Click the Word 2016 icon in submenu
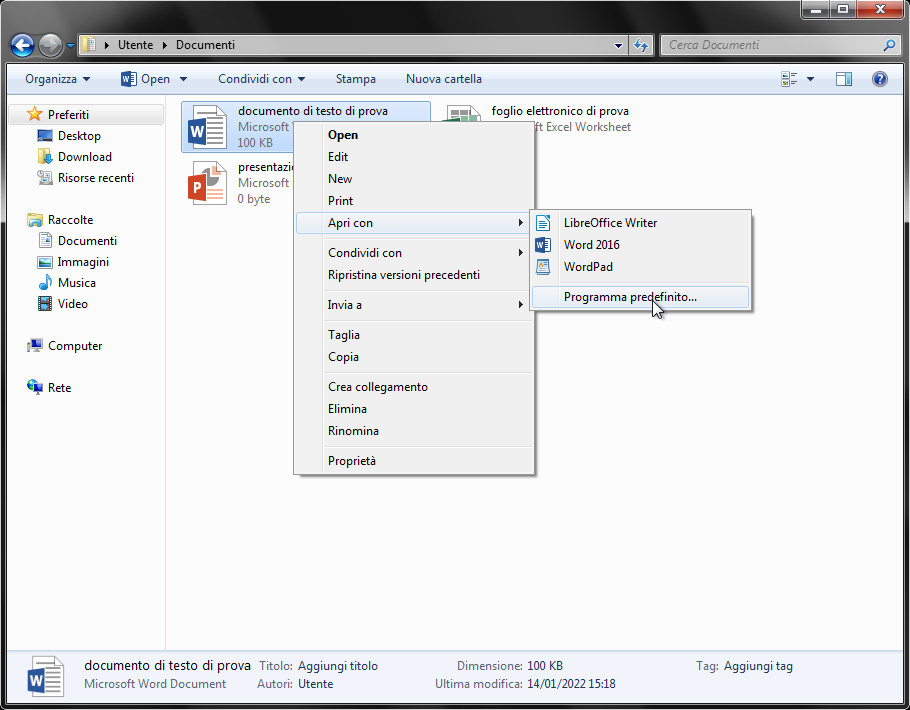910x710 pixels. coord(544,245)
